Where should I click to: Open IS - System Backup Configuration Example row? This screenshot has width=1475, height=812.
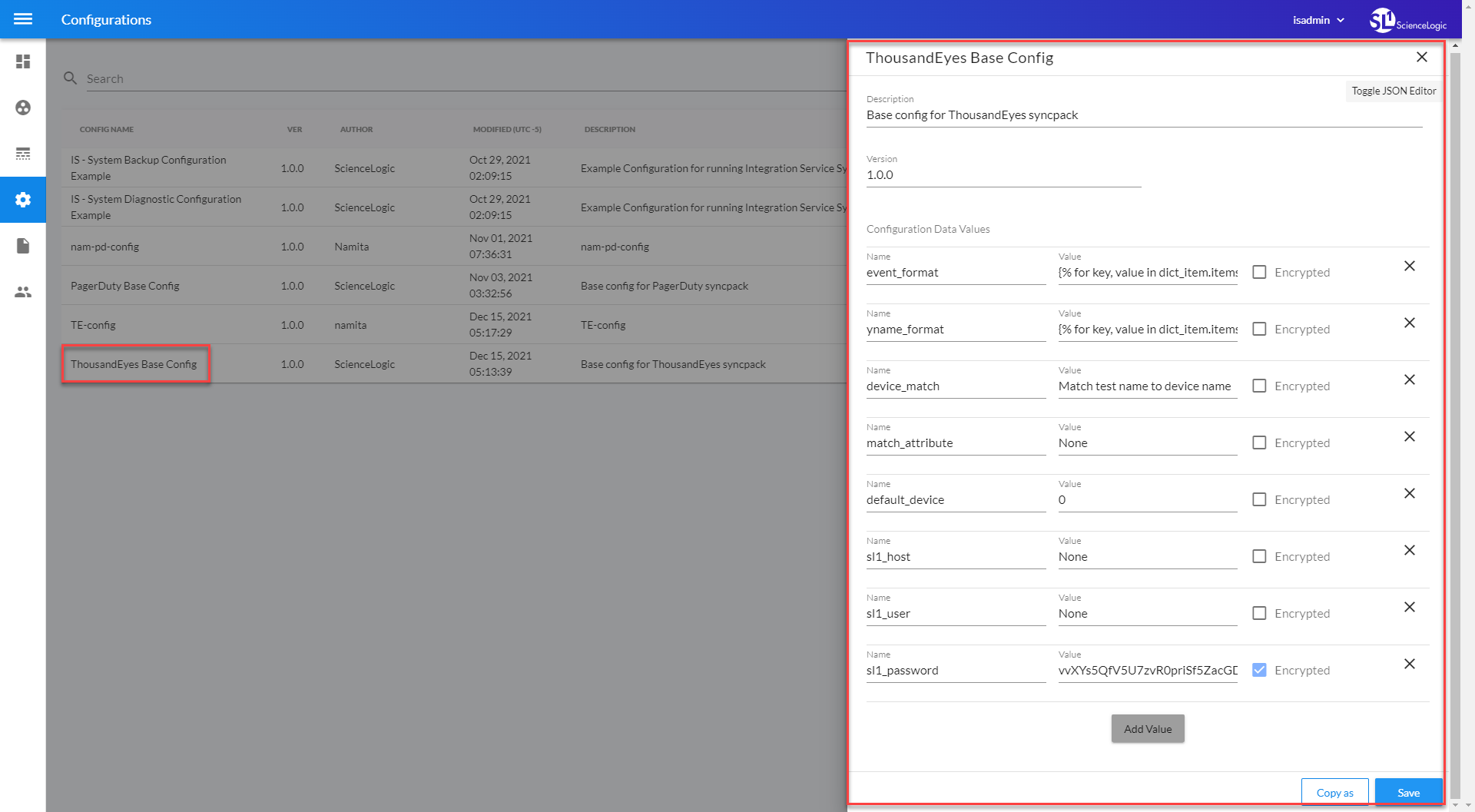coord(454,167)
